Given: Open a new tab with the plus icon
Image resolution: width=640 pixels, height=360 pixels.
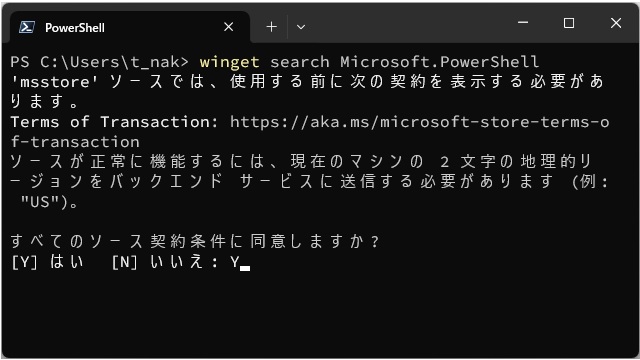Looking at the screenshot, I should click(x=271, y=27).
